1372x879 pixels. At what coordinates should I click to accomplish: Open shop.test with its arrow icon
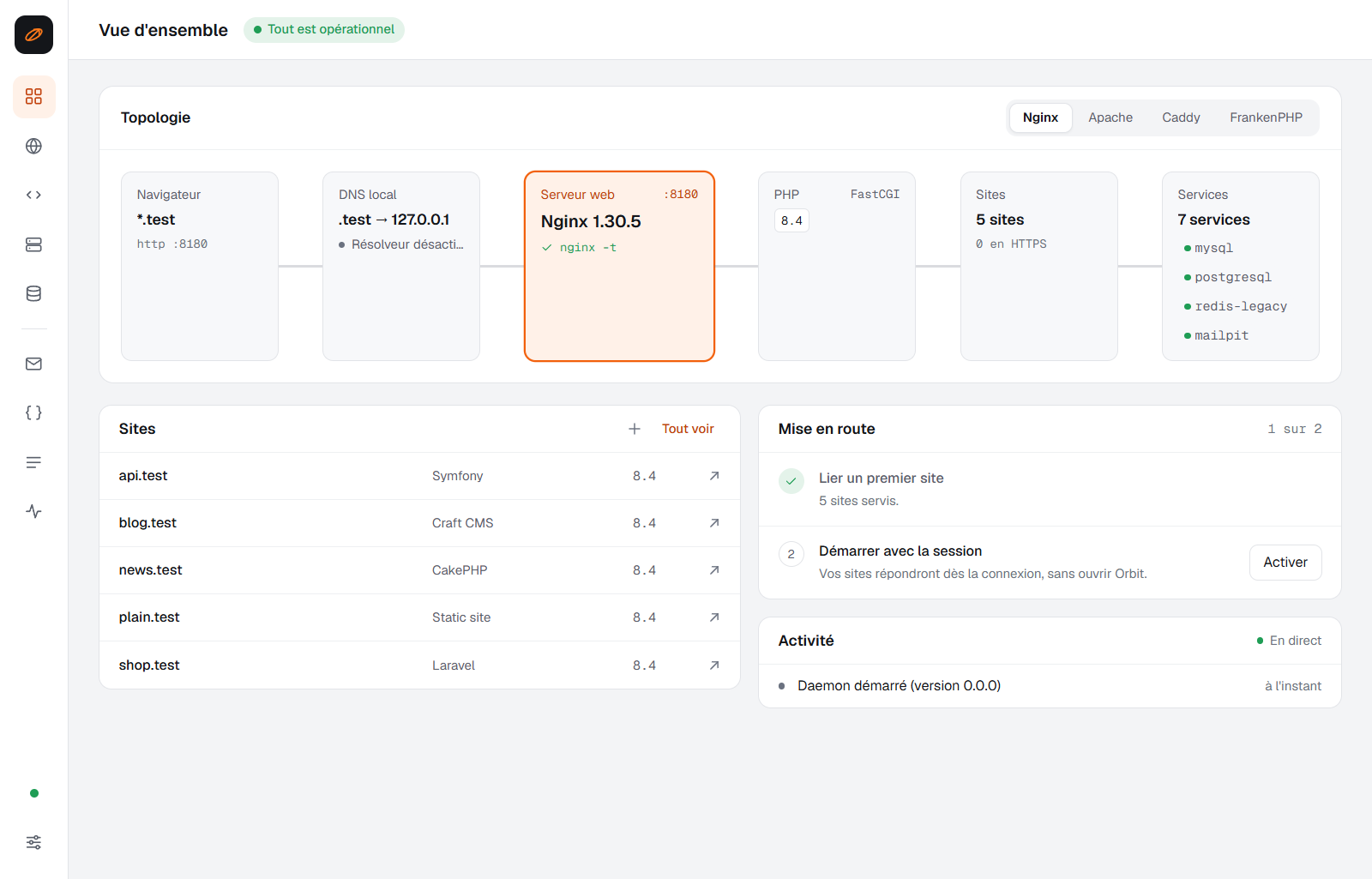point(714,665)
